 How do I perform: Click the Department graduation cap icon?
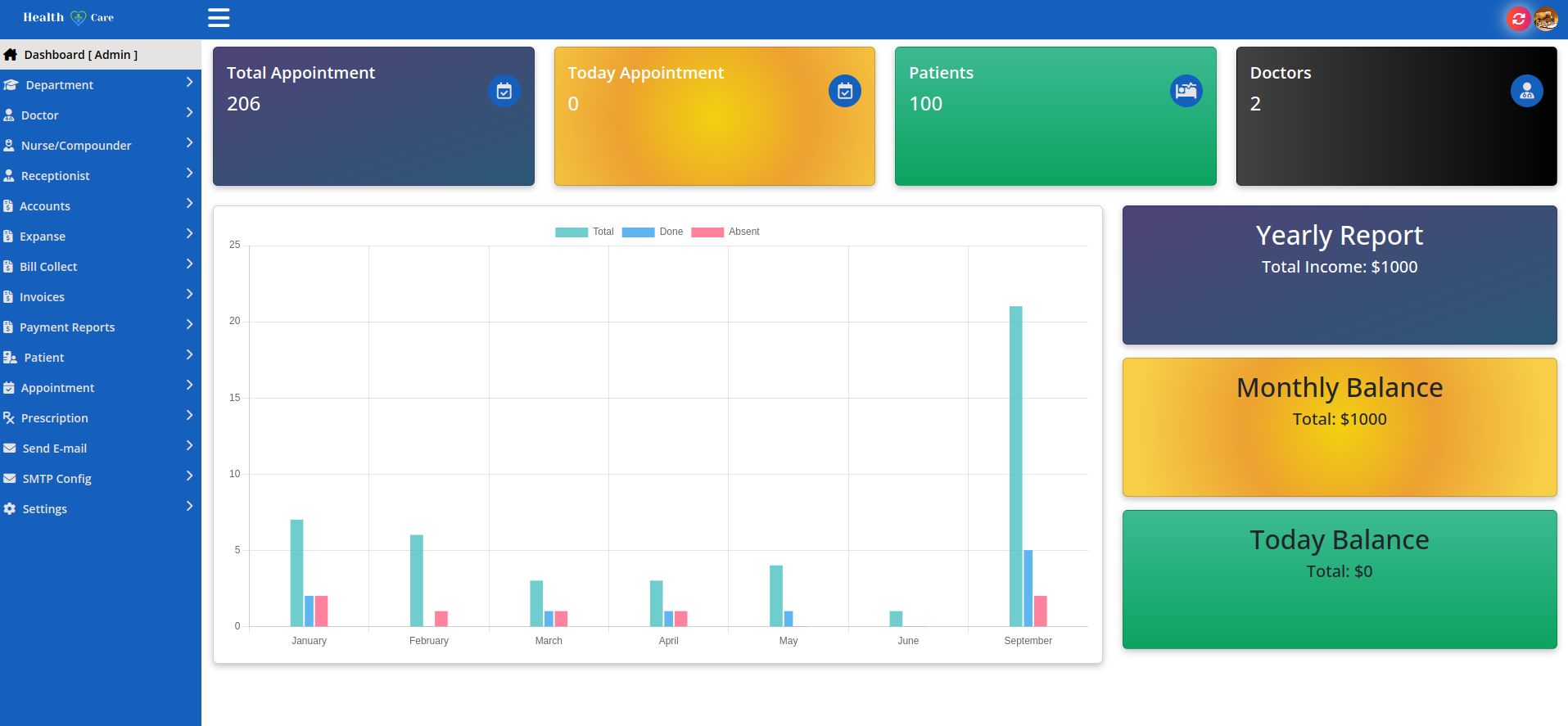(x=11, y=85)
